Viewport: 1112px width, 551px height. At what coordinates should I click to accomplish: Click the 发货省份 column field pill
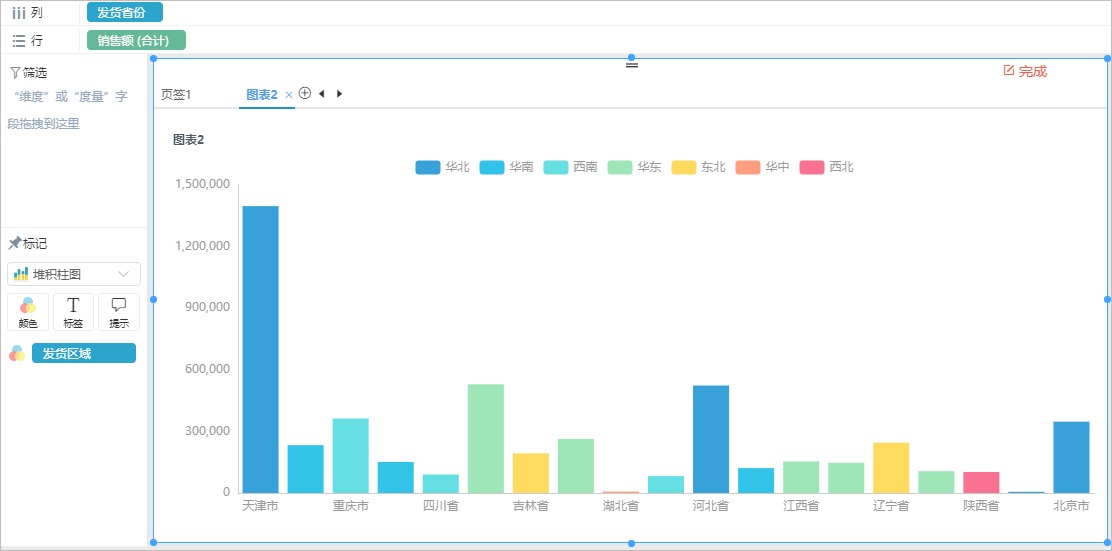pyautogui.click(x=125, y=12)
